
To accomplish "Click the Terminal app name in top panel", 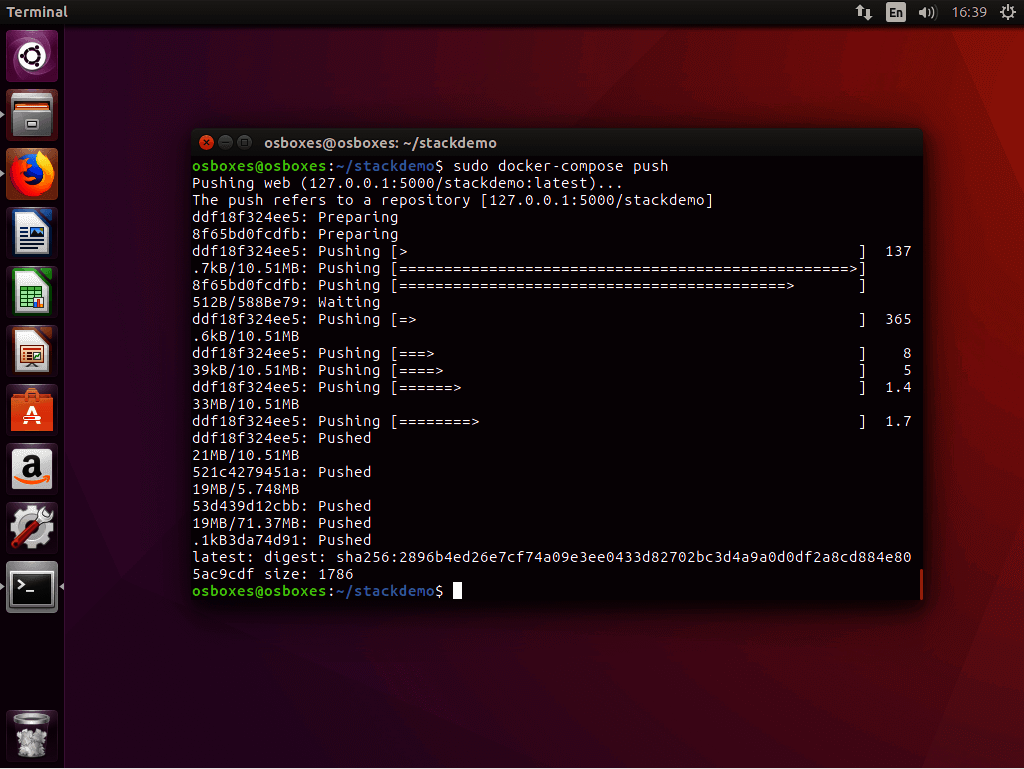I will (37, 12).
